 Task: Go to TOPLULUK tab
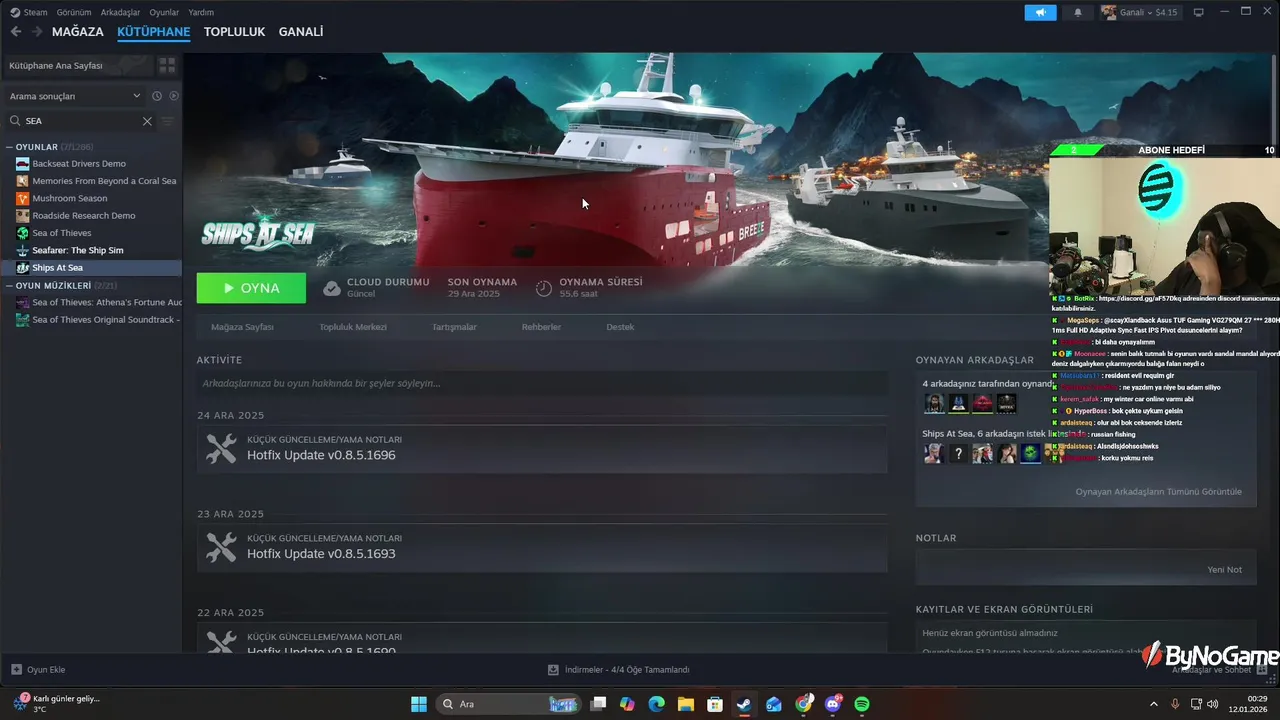[x=234, y=32]
